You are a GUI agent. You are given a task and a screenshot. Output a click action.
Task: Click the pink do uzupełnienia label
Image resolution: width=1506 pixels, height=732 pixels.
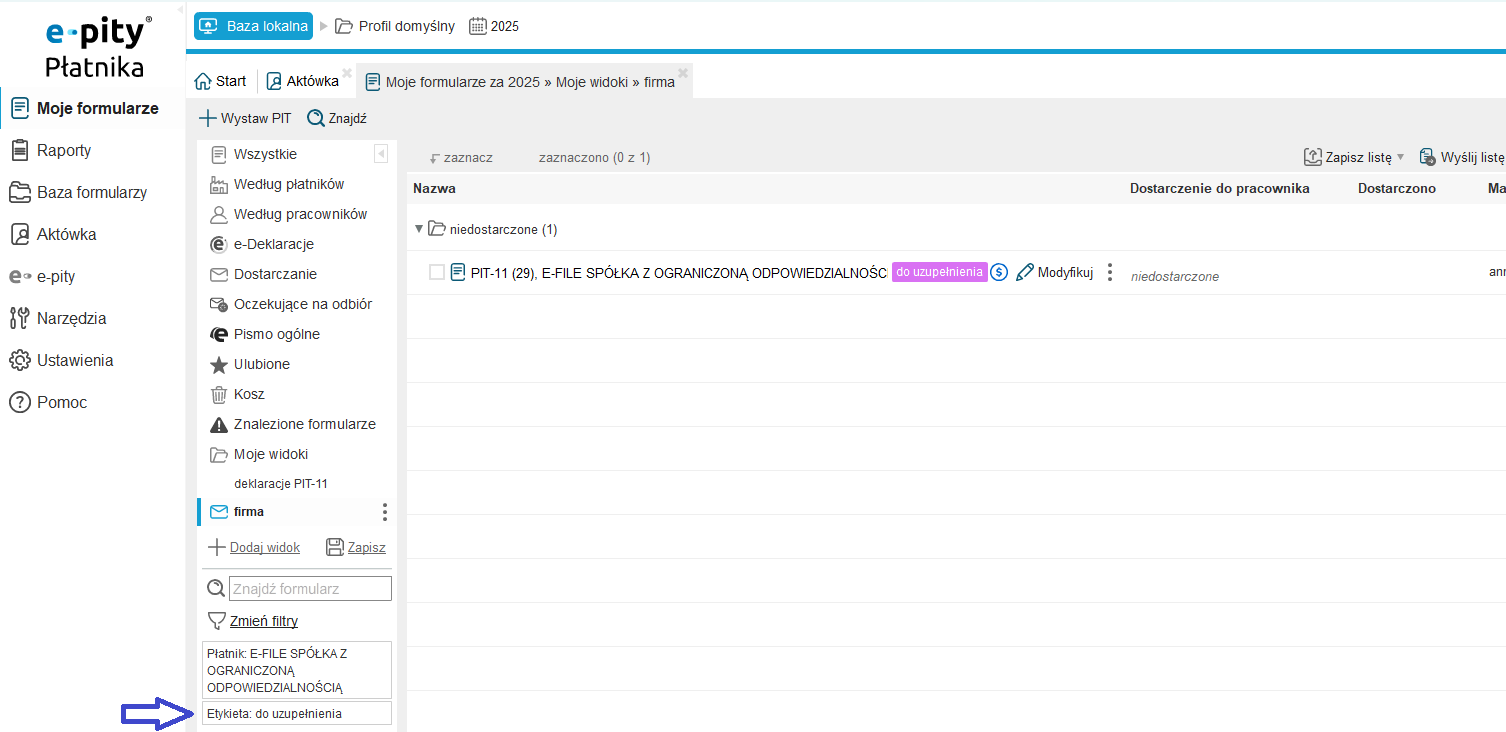click(939, 272)
